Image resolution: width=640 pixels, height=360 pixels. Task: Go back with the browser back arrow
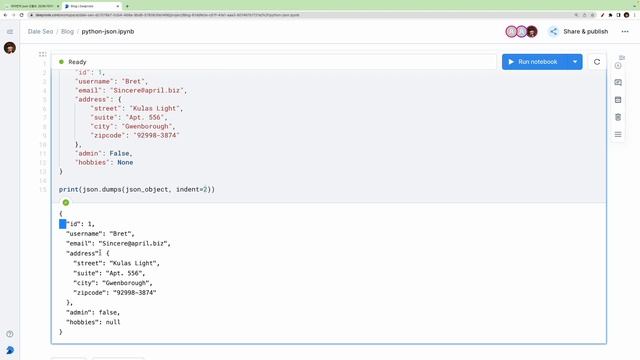click(5, 15)
